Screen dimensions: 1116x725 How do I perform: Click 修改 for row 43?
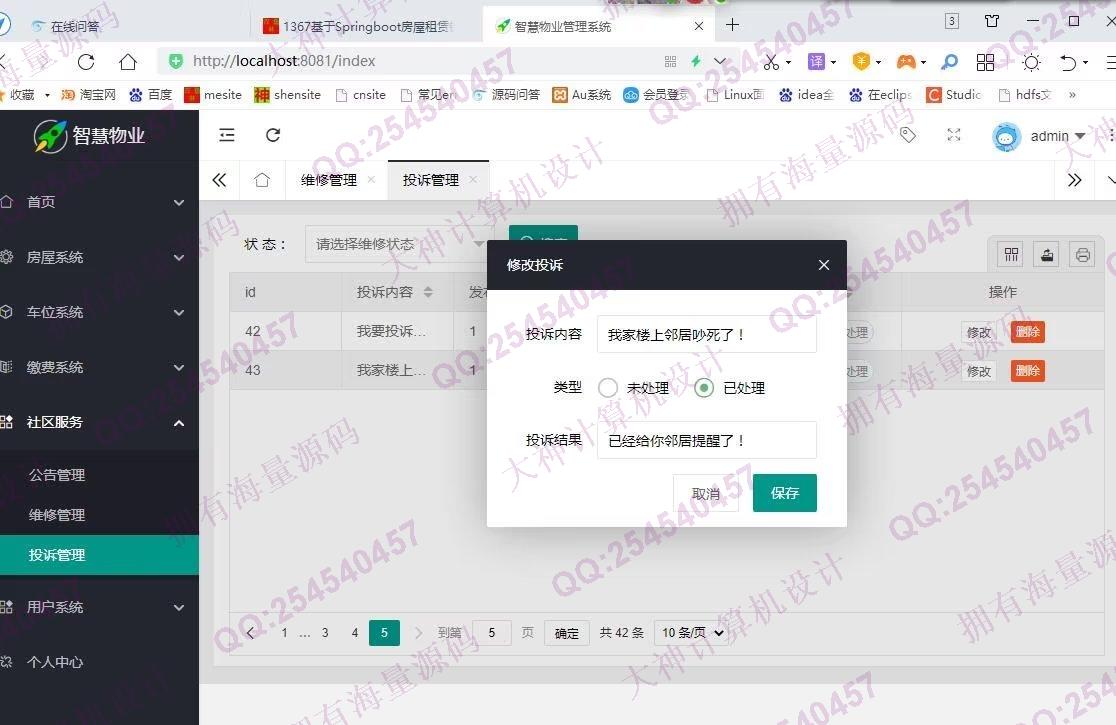coord(979,371)
